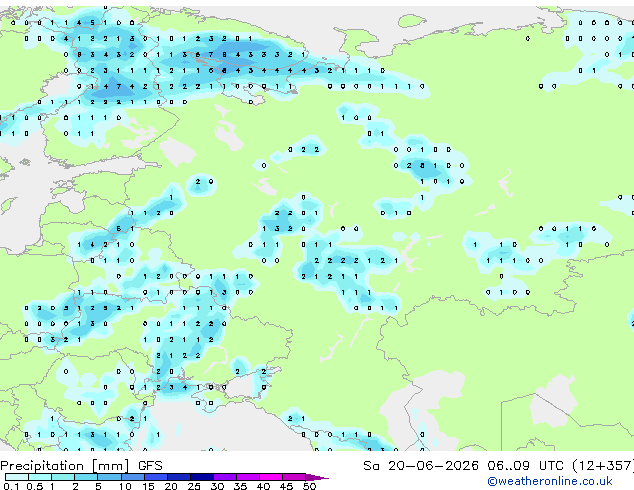The width and height of the screenshot is (634, 490).
Task: Click the 35–40 mm violet swatch
Action: [x=248, y=477]
